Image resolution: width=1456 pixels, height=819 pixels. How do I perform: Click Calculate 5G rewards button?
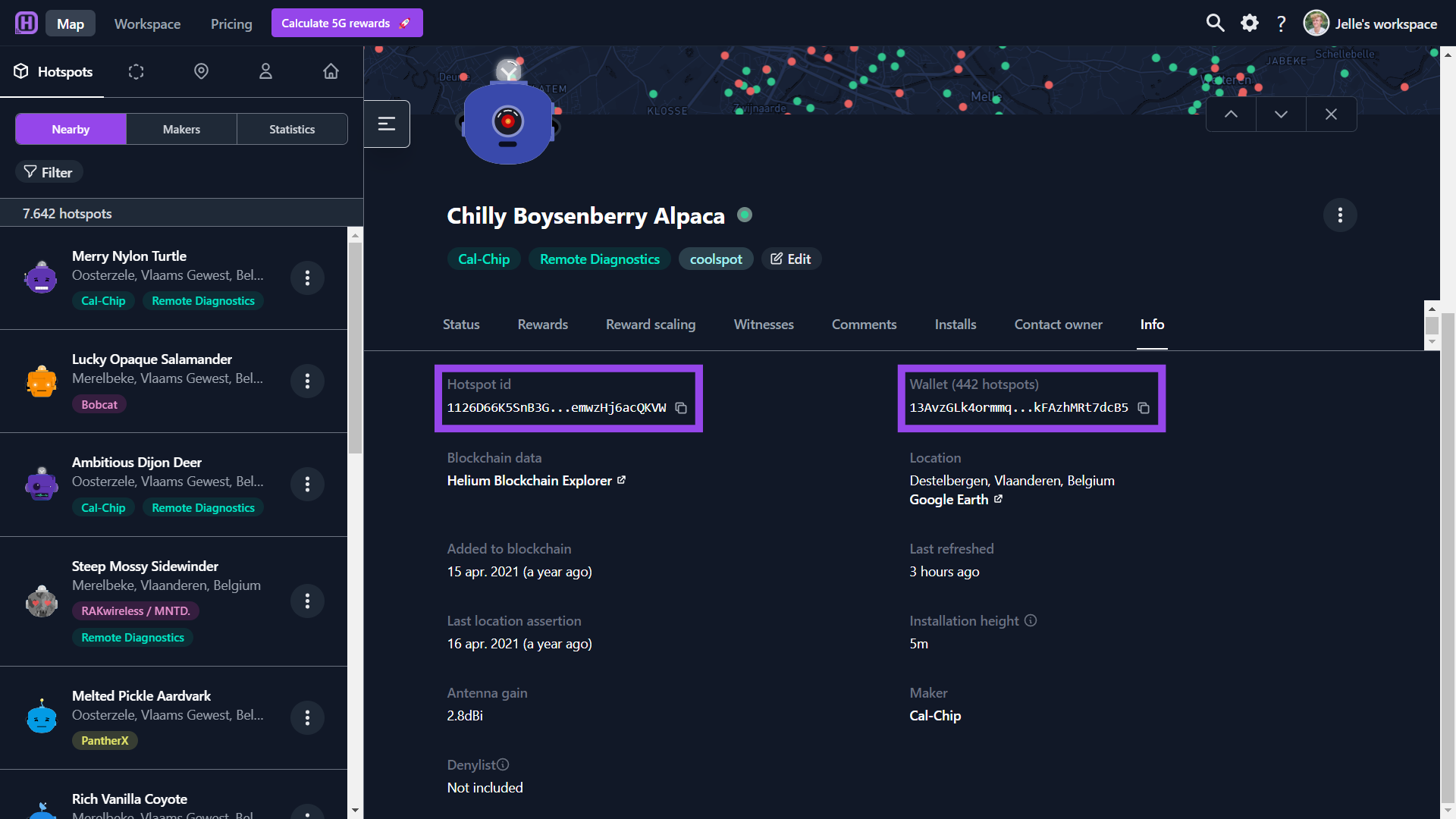point(347,23)
